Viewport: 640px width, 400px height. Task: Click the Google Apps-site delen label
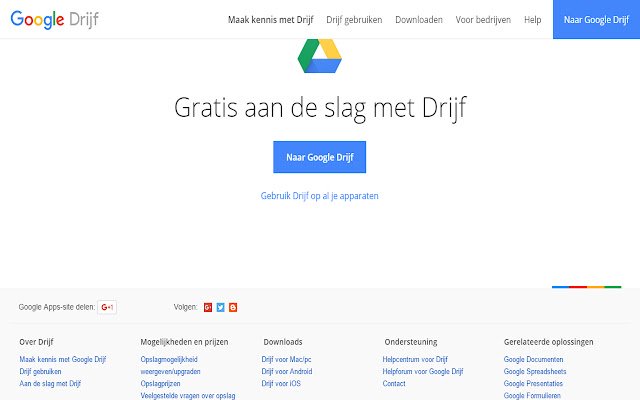tap(57, 307)
